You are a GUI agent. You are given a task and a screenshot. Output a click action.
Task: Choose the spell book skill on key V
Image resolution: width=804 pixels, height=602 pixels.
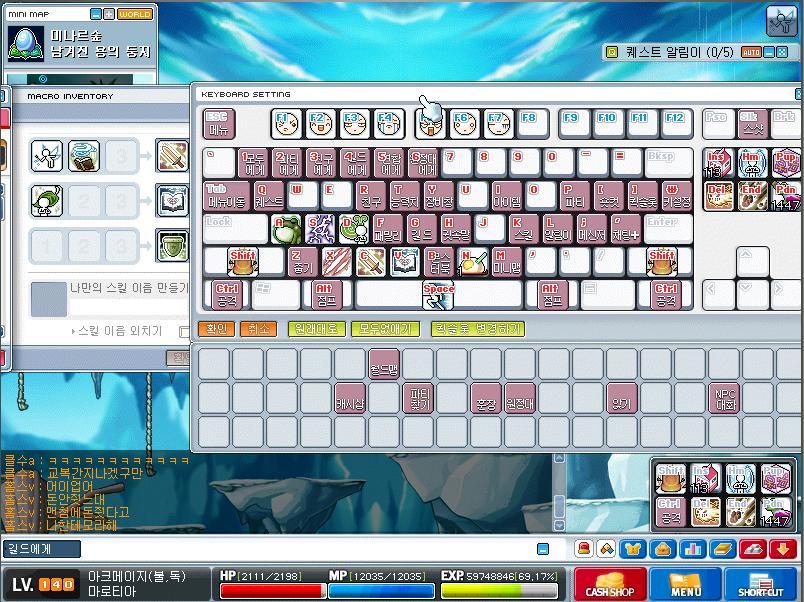pyautogui.click(x=405, y=262)
